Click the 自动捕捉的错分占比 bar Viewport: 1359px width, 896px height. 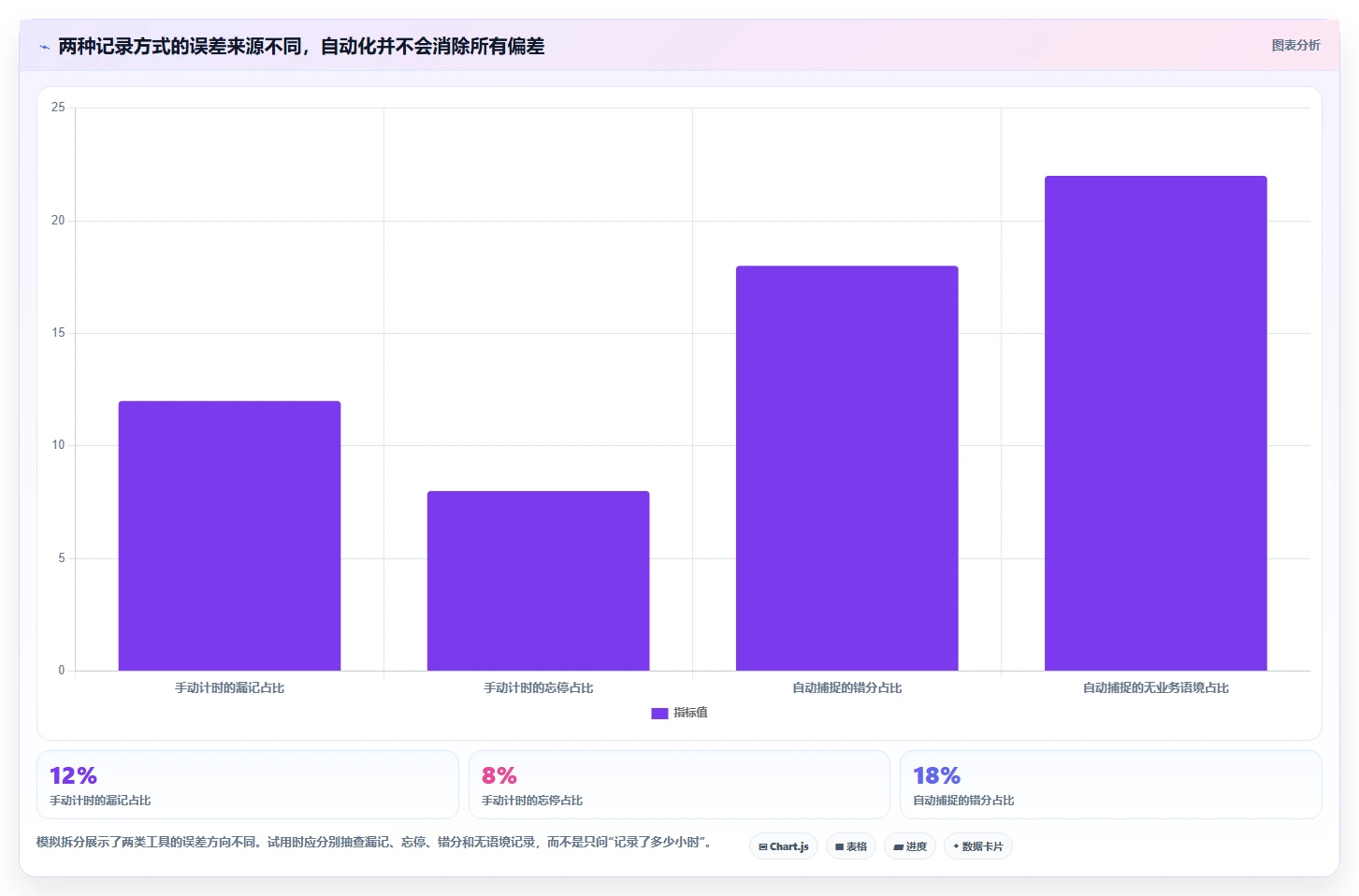click(x=846, y=468)
